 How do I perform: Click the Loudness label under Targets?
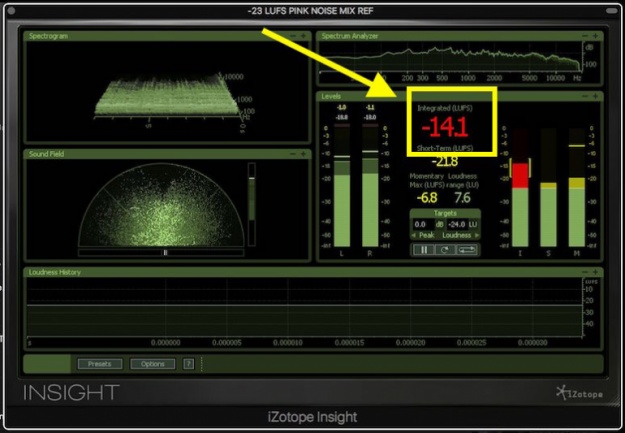point(456,235)
